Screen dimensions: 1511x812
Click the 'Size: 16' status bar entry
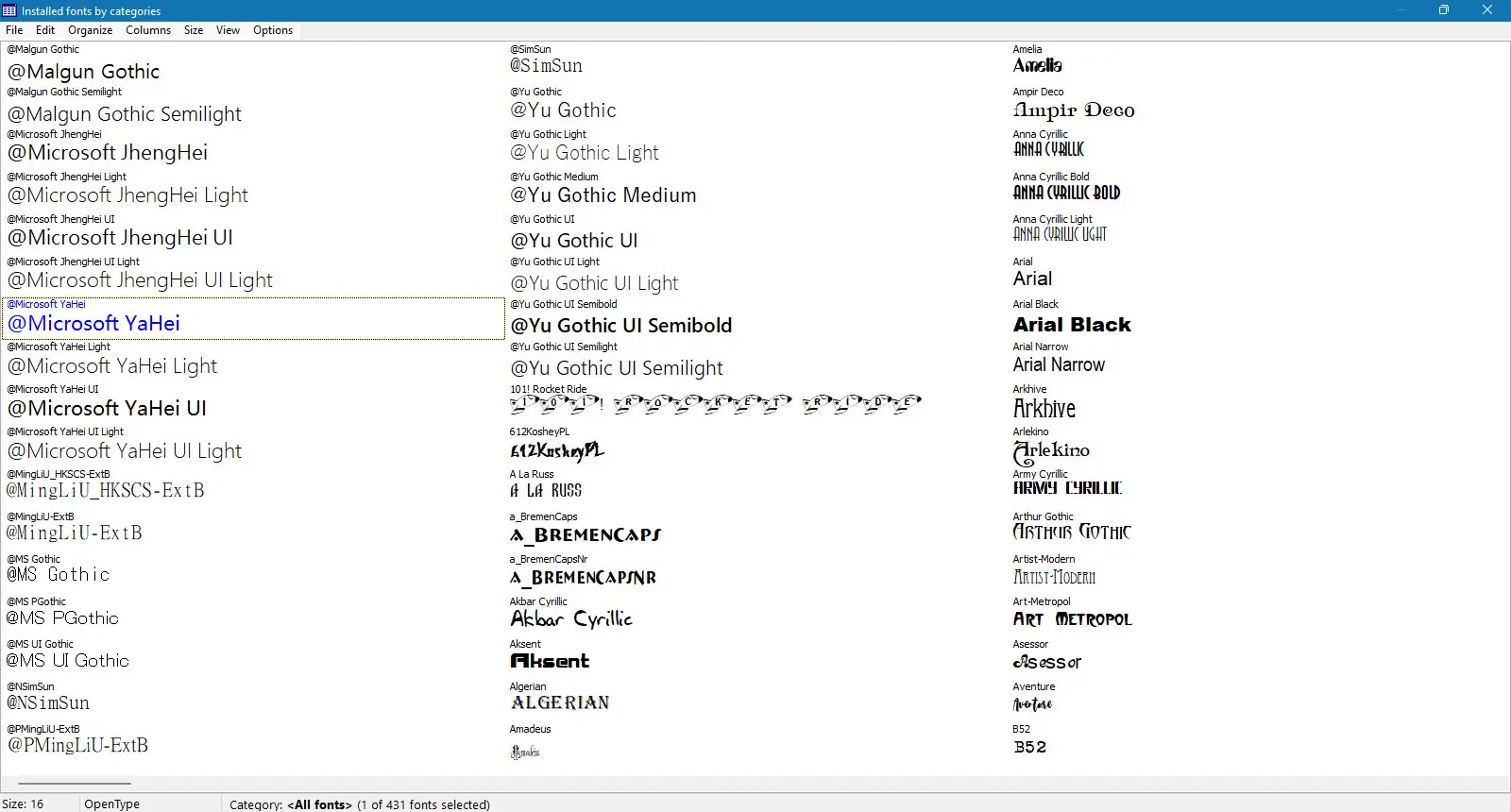pyautogui.click(x=23, y=804)
